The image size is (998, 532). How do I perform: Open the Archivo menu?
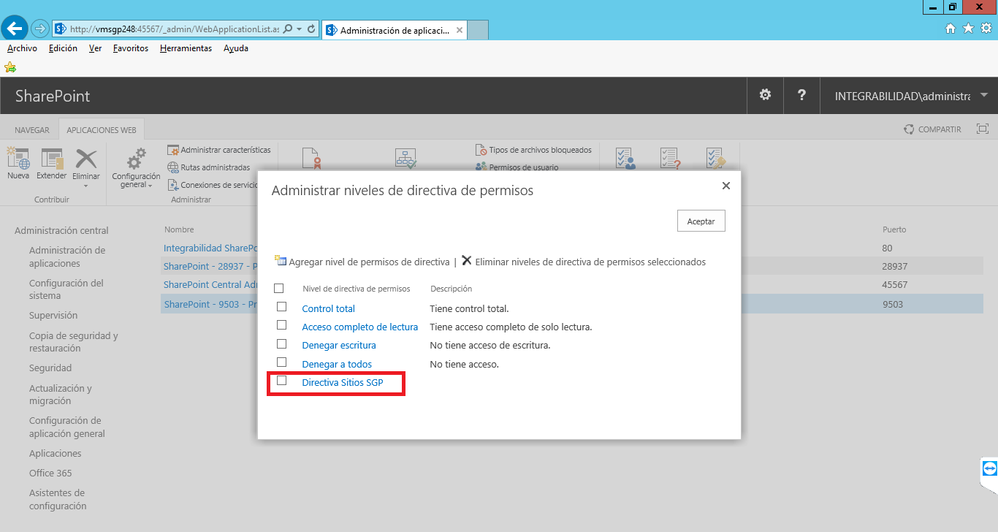pyautogui.click(x=22, y=48)
